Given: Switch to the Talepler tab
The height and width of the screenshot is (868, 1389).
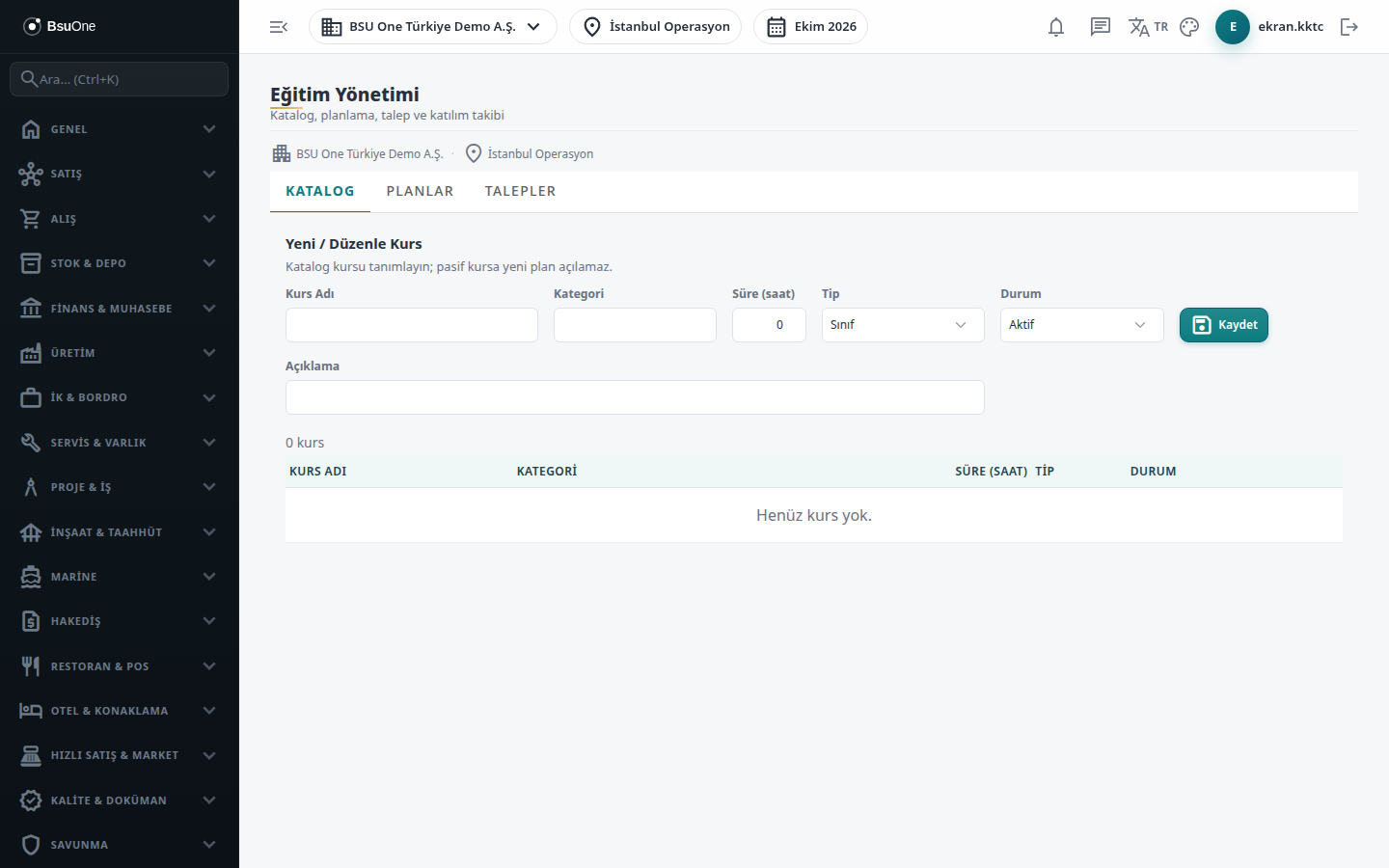Looking at the screenshot, I should tap(520, 191).
